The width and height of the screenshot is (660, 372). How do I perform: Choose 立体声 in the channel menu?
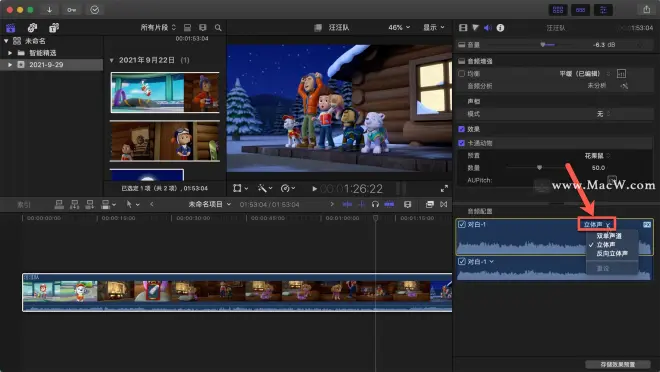tap(606, 244)
